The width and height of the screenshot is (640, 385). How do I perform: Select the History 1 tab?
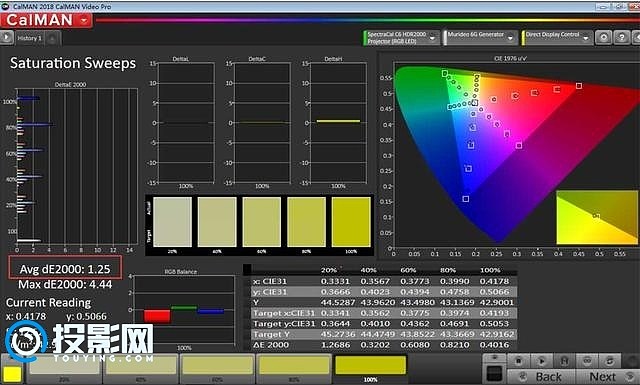[x=30, y=38]
